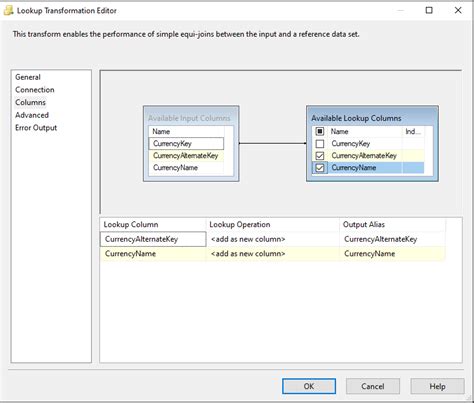Viewport: 474px width, 403px height.
Task: Select CurrencyName in Available Input Columns
Action: 186,168
